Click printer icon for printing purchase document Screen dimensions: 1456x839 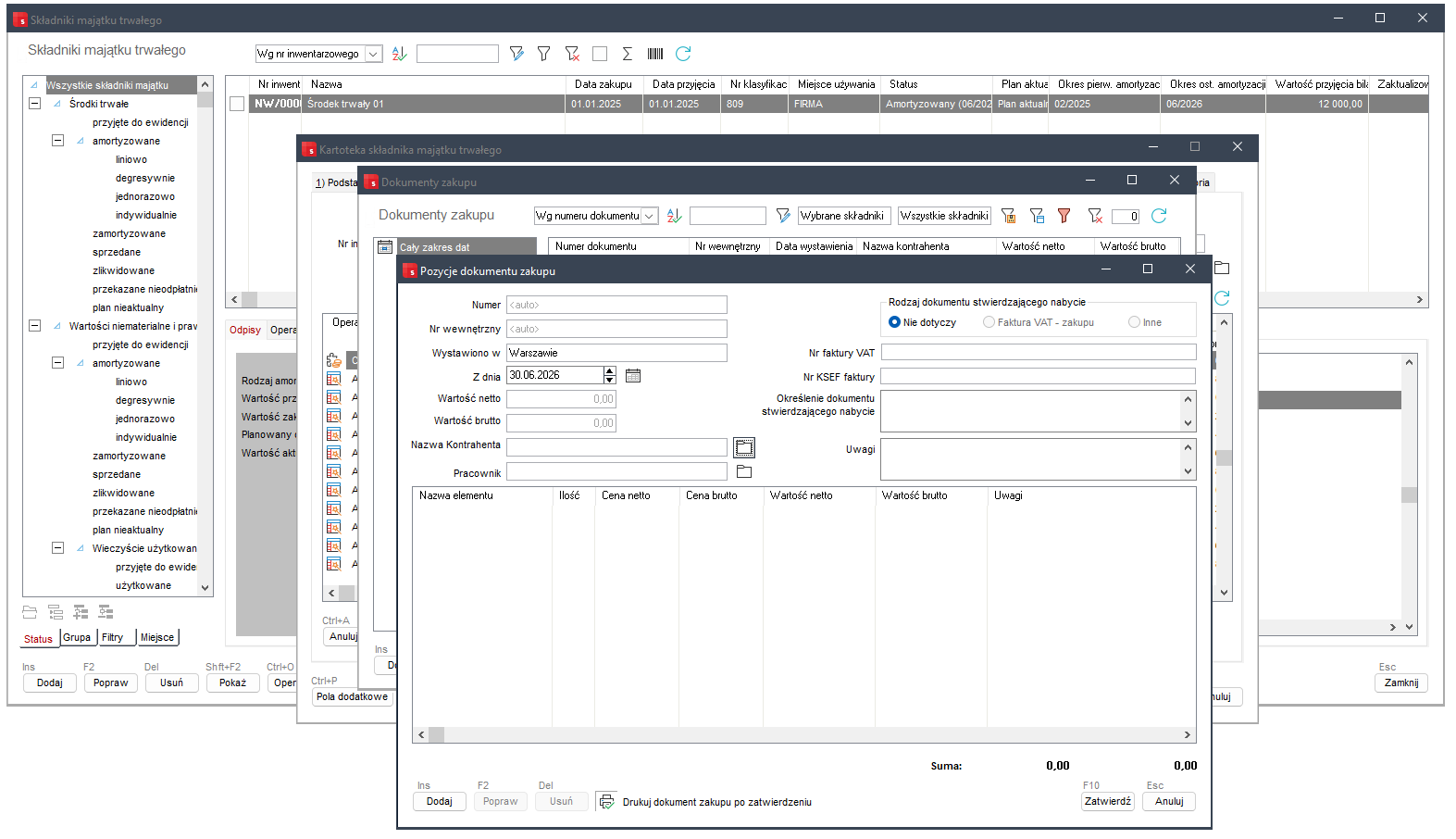coord(606,802)
